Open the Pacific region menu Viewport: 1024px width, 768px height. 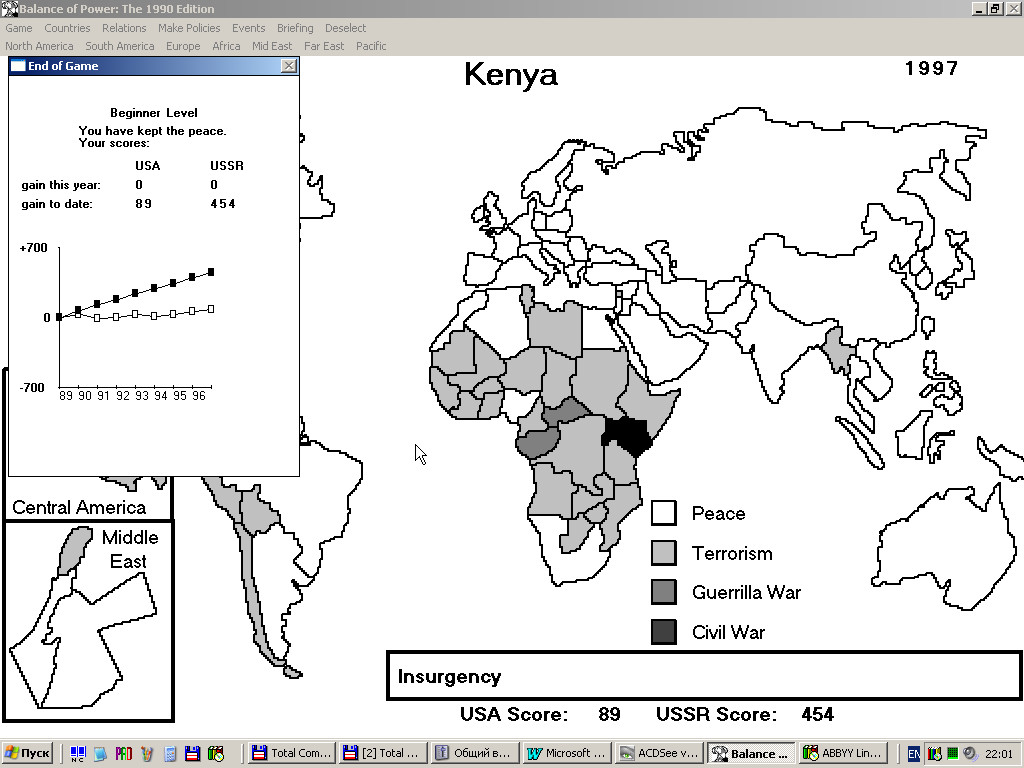coord(371,46)
